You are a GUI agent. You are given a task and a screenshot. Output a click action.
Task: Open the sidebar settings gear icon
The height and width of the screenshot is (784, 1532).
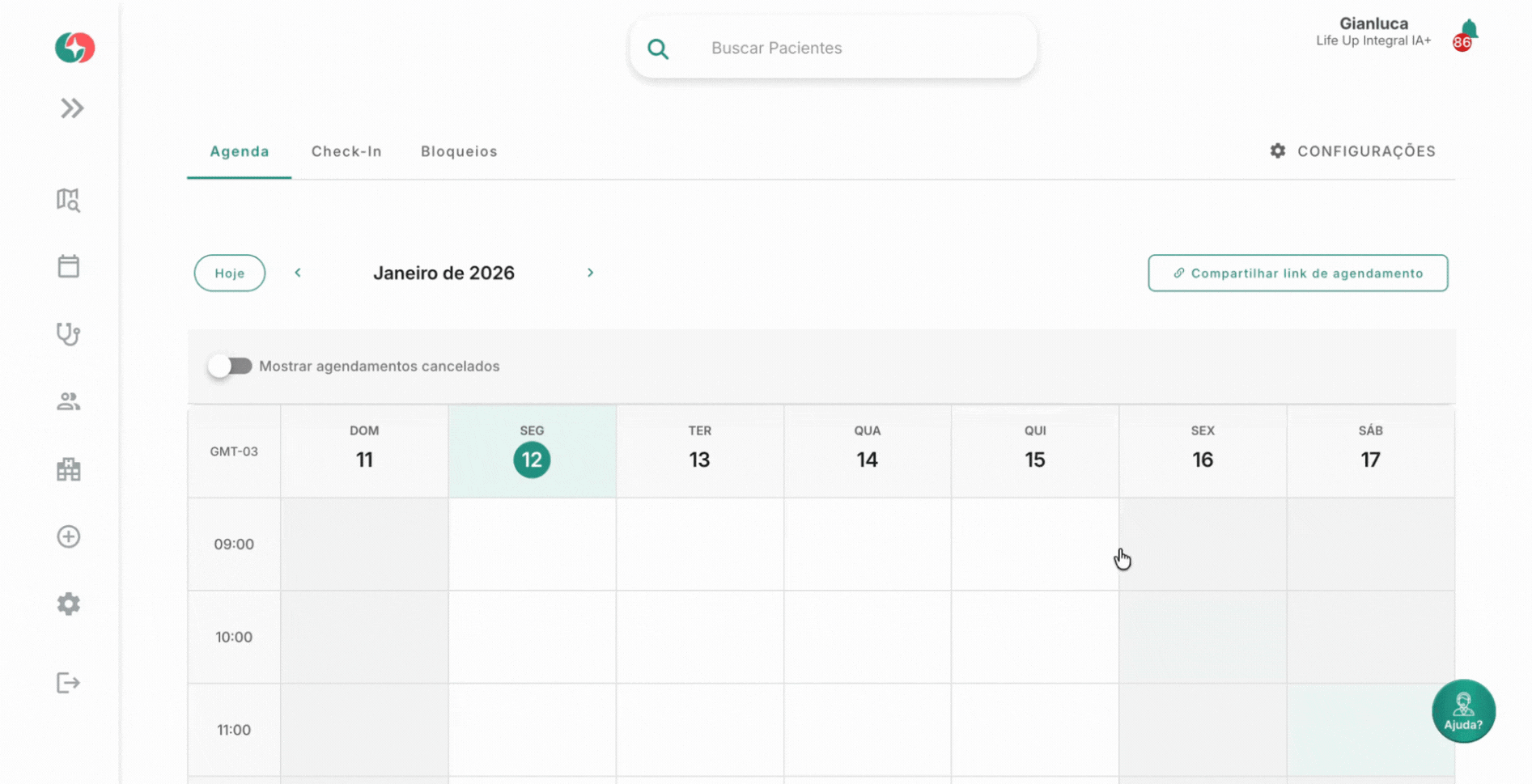pos(69,604)
